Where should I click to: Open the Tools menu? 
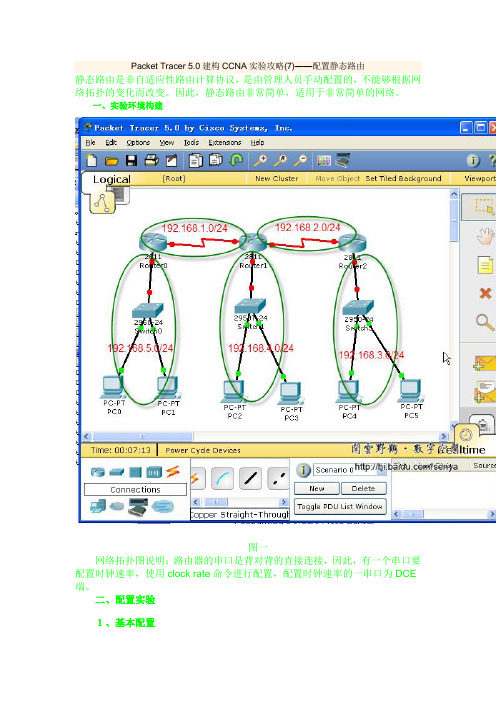point(191,142)
